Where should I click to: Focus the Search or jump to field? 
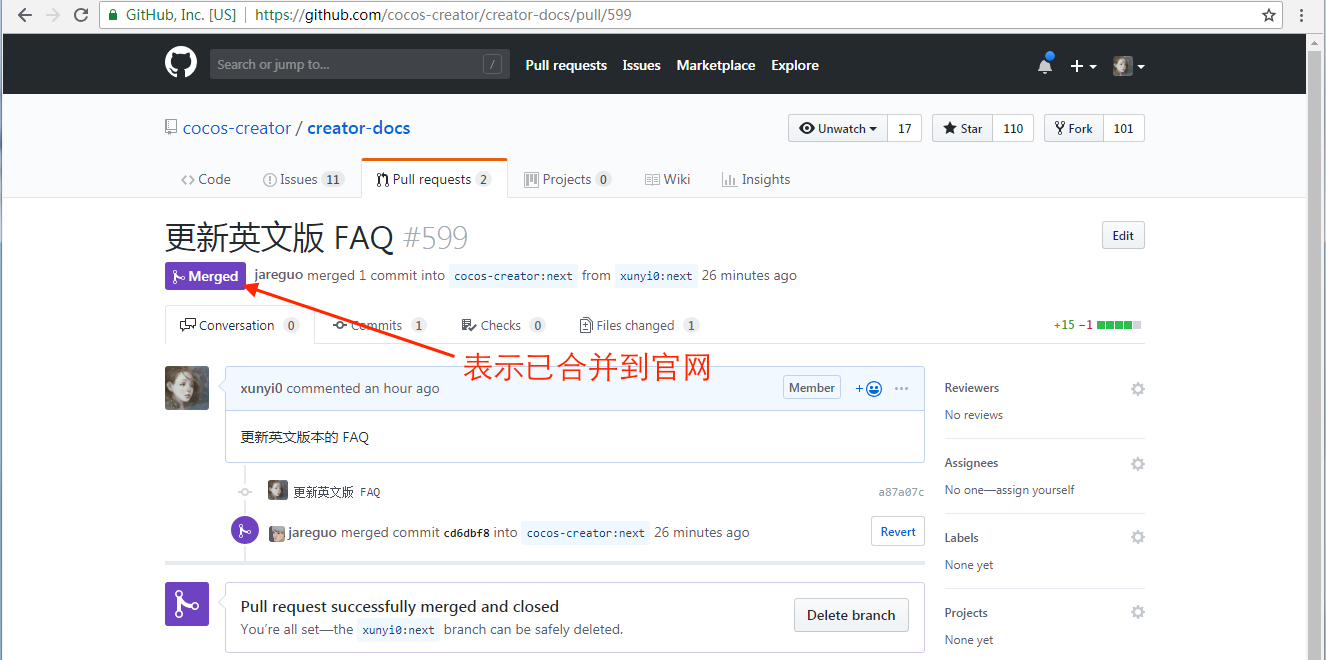(x=360, y=65)
